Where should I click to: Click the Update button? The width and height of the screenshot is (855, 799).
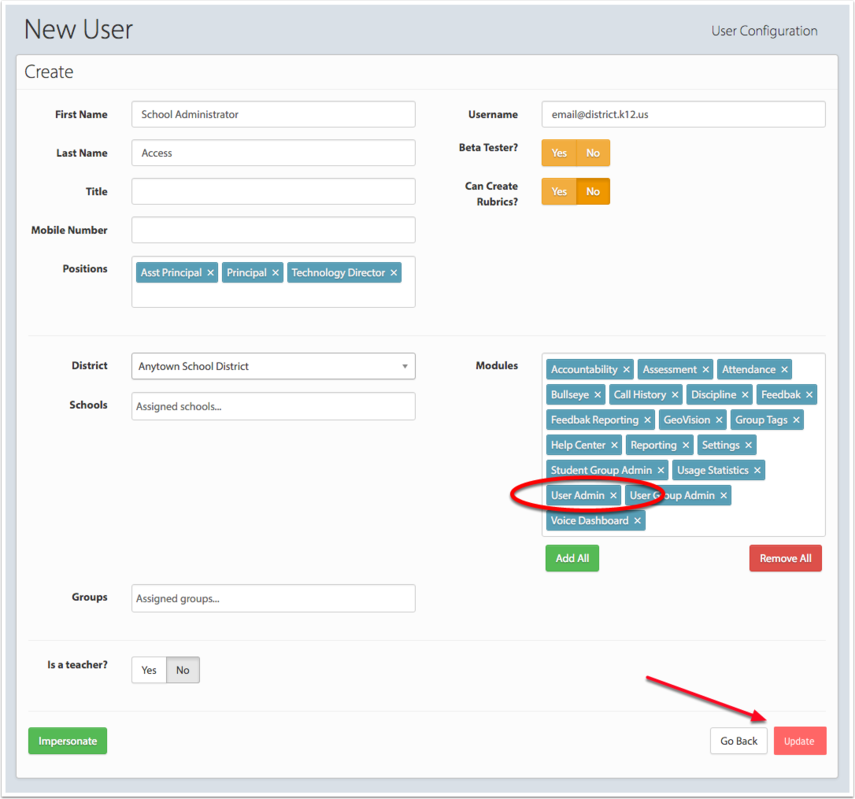[x=800, y=741]
